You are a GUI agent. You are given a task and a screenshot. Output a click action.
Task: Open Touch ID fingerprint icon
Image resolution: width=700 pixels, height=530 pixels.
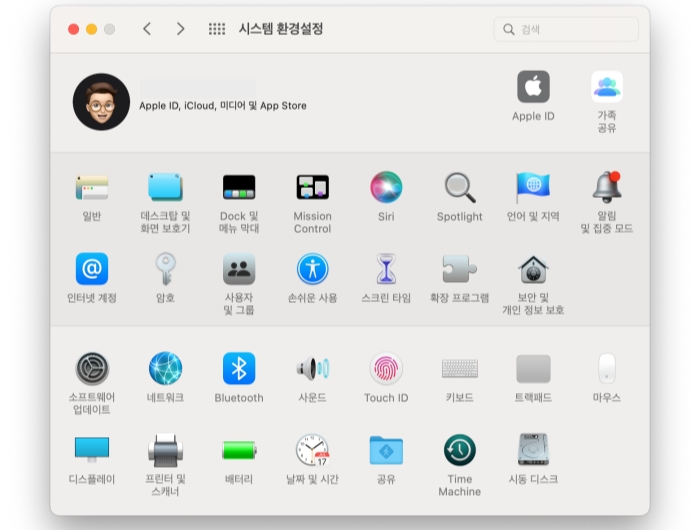[386, 368]
